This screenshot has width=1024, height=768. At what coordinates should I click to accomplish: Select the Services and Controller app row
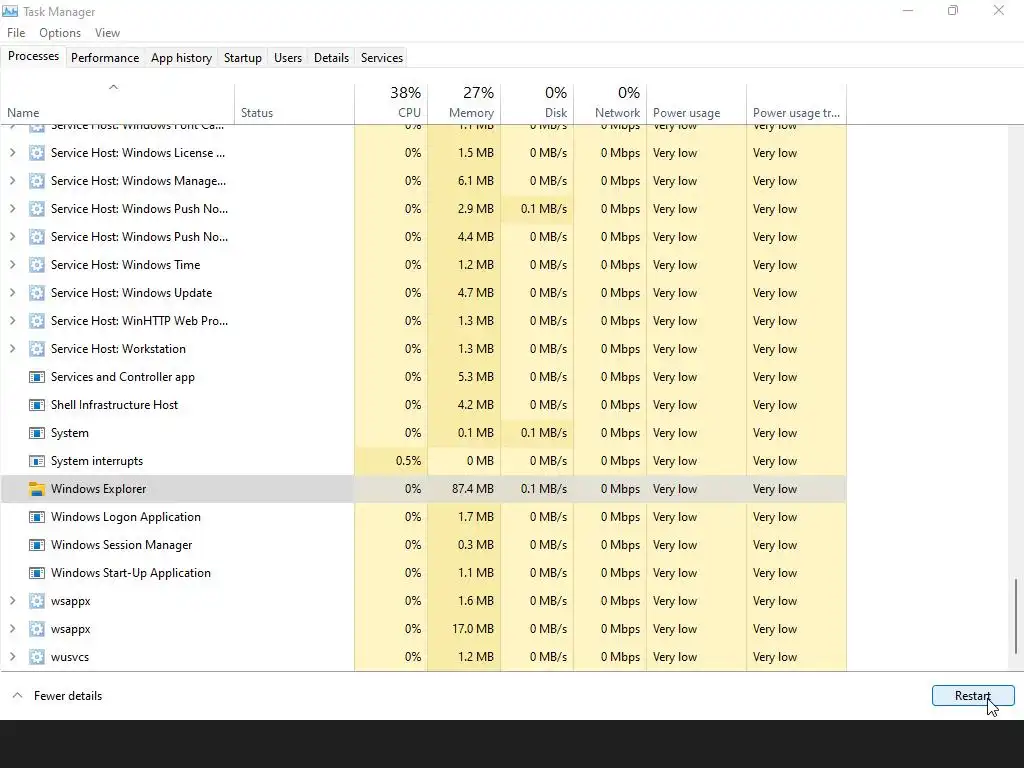tap(423, 377)
